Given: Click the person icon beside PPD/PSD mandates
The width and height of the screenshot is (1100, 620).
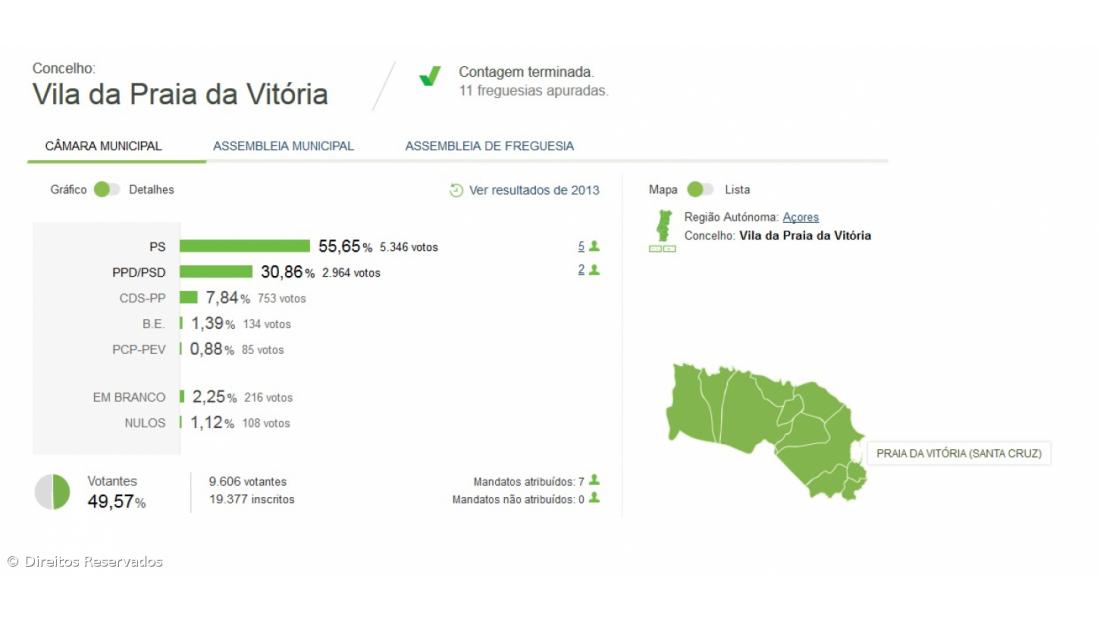Looking at the screenshot, I should (594, 270).
